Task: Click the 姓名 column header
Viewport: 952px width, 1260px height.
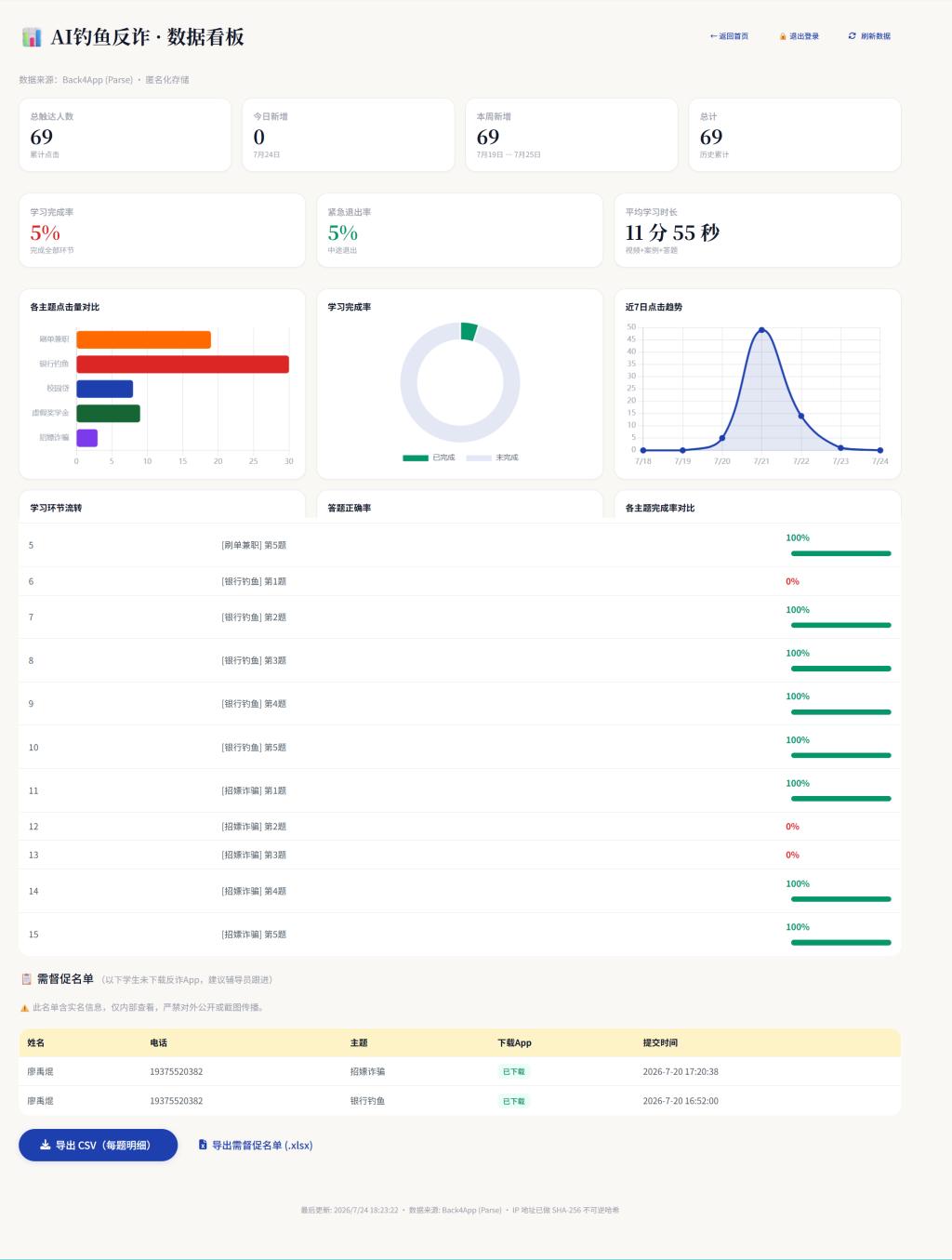Action: [35, 1042]
